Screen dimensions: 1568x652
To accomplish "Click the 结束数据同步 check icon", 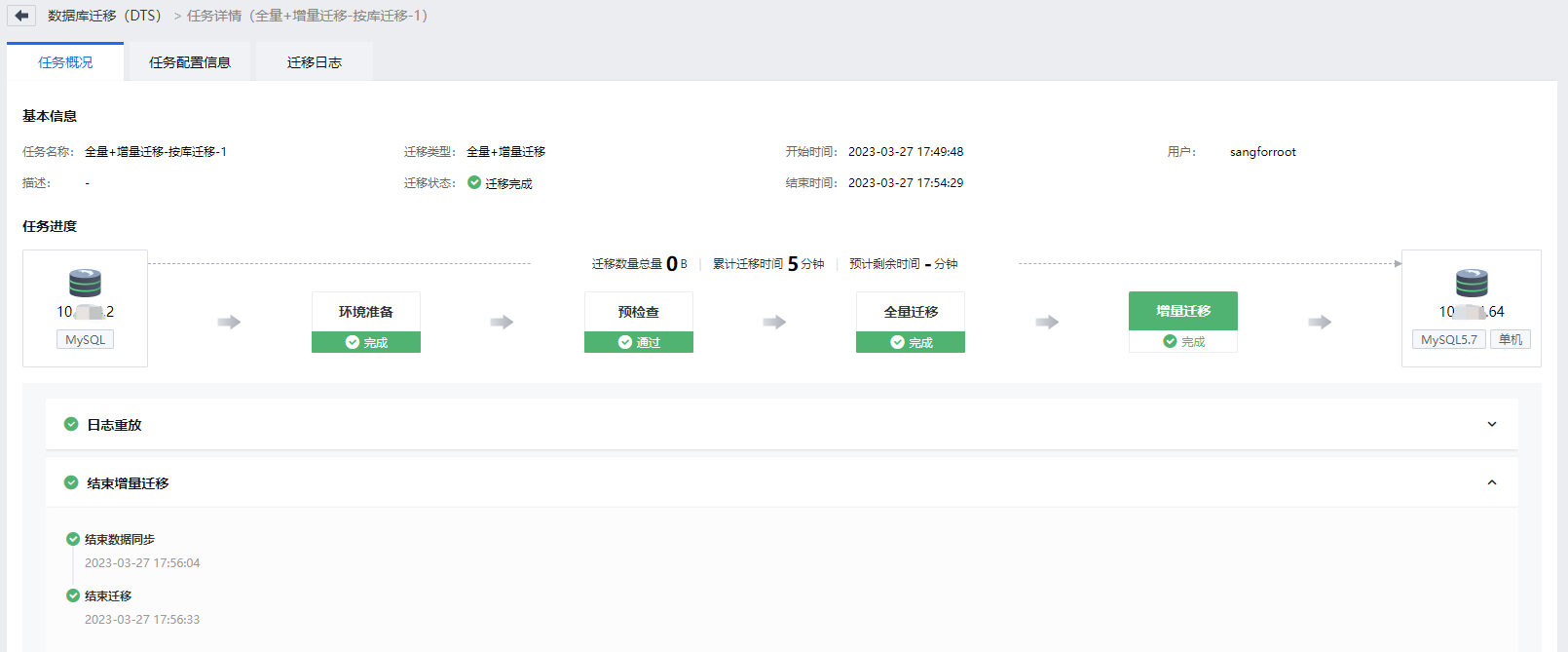I will click(x=73, y=539).
